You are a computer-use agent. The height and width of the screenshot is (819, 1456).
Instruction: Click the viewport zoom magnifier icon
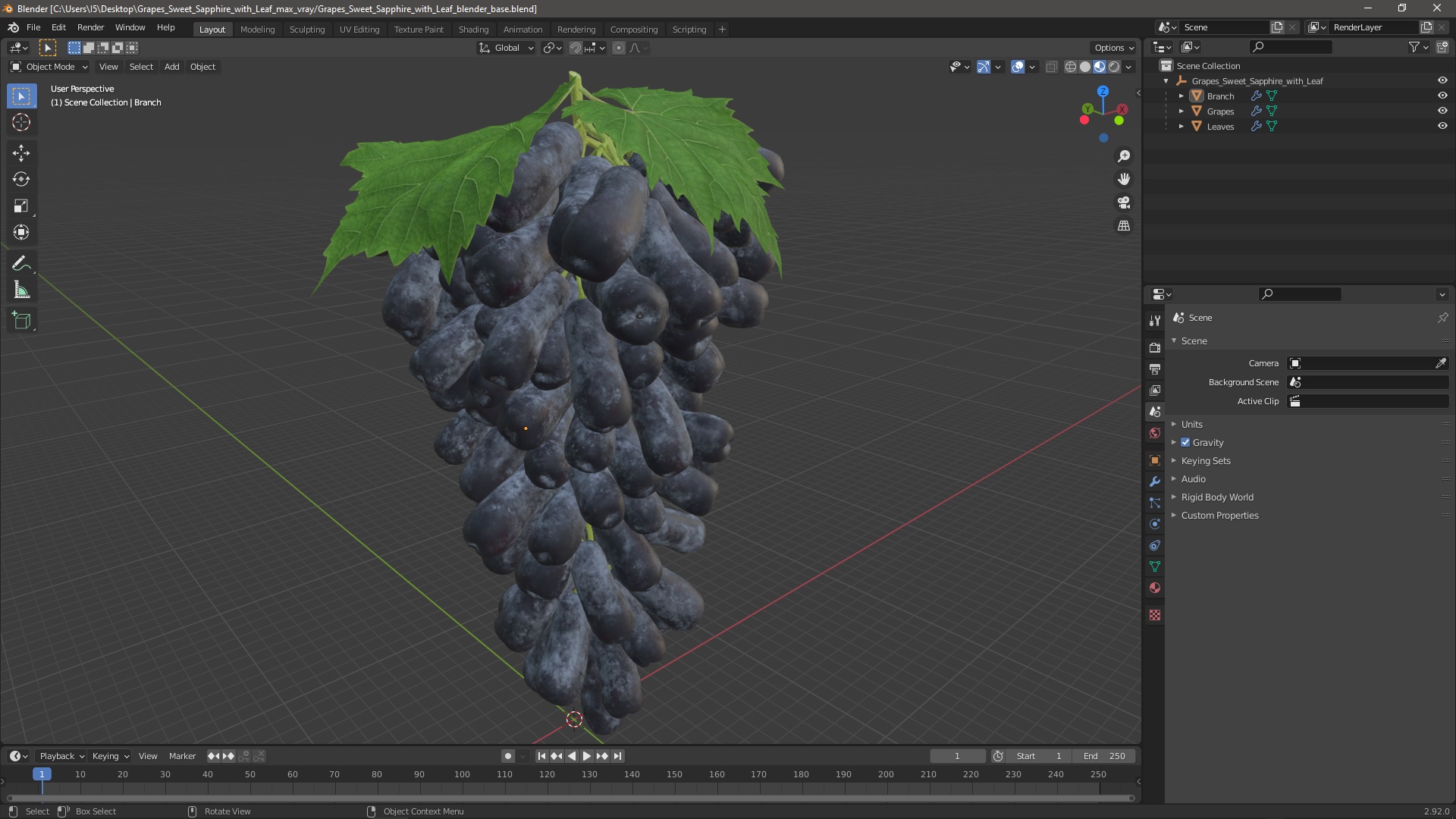point(1124,156)
